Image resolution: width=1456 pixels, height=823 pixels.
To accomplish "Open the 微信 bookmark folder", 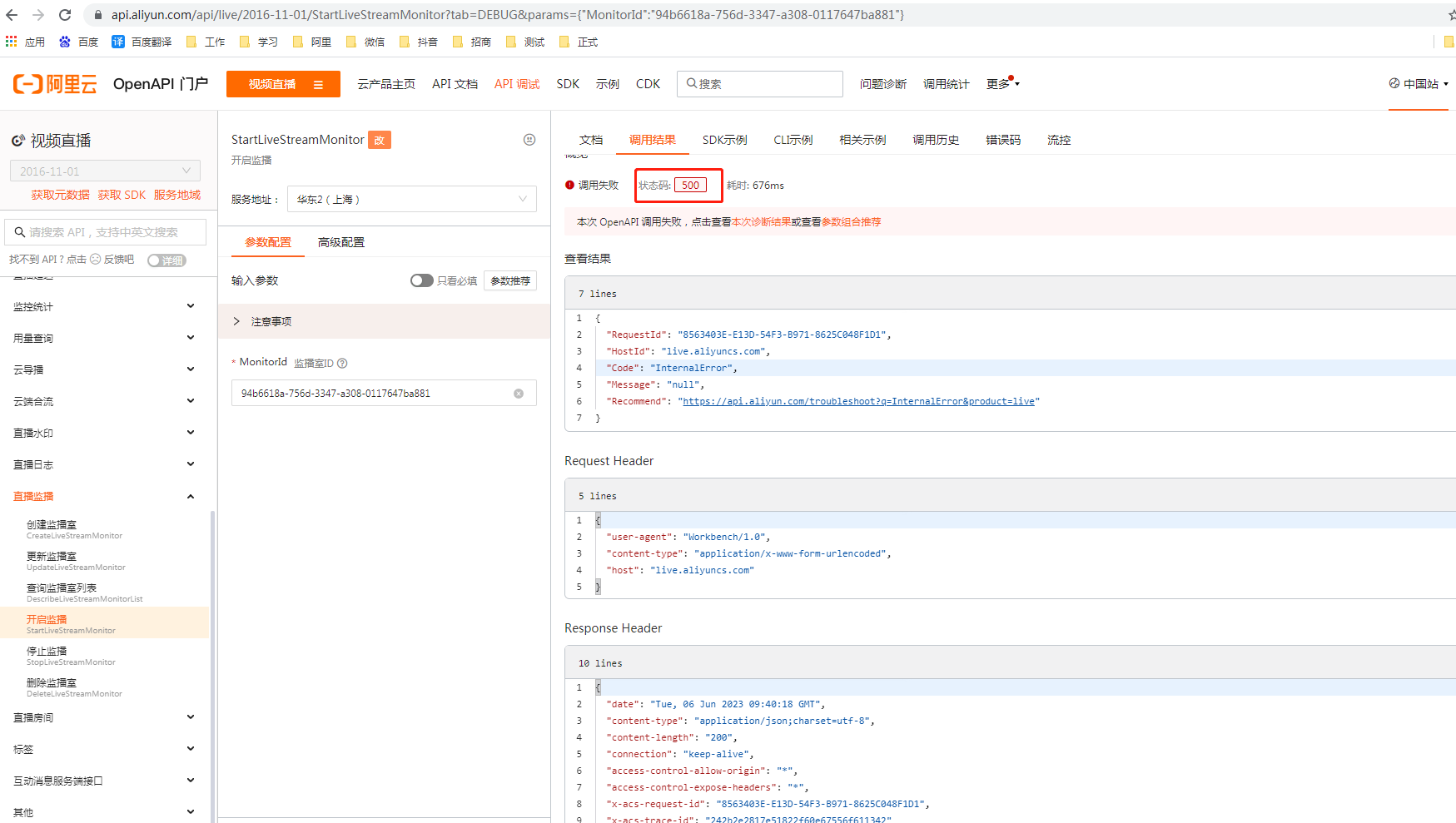I will tap(365, 42).
